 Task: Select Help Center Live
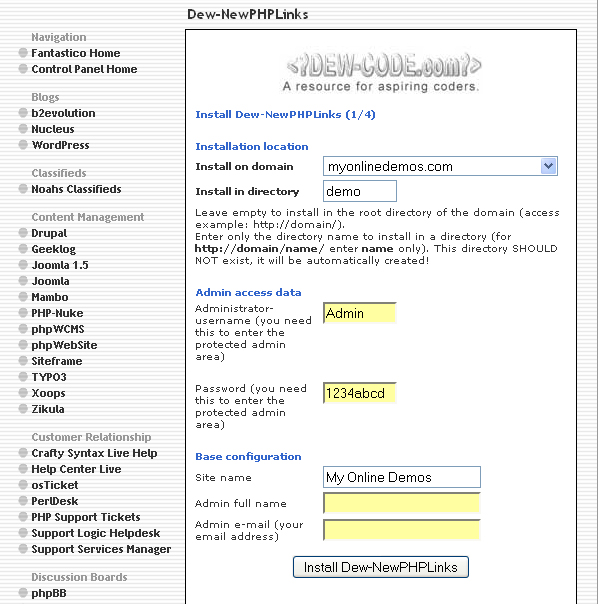(x=76, y=469)
